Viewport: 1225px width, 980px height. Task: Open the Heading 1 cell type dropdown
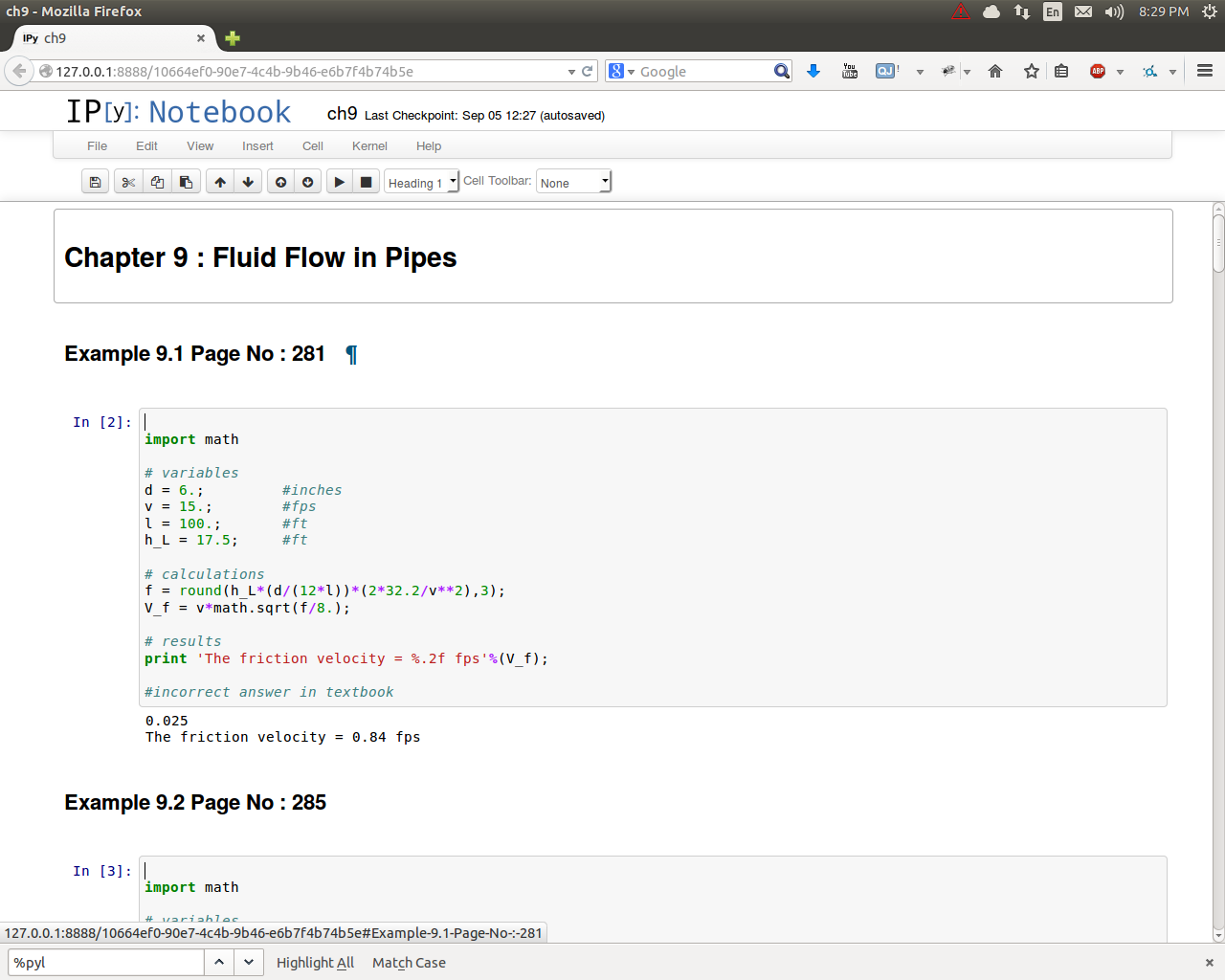(x=421, y=182)
